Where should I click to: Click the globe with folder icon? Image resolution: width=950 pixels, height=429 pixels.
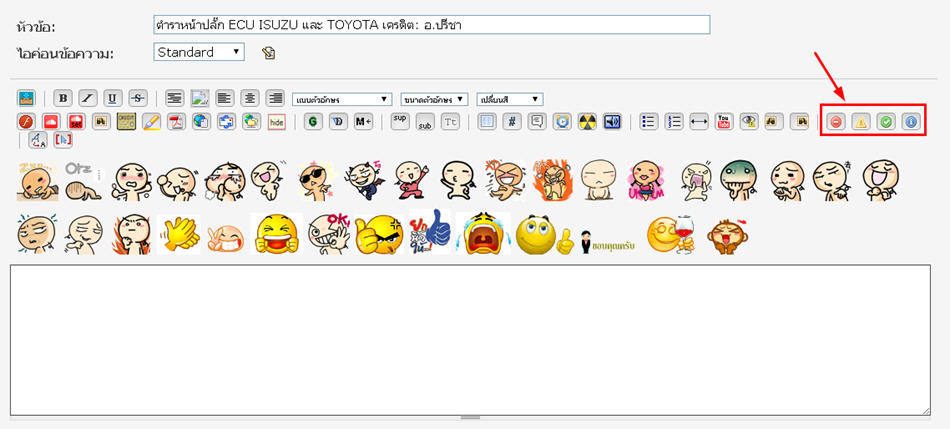[x=251, y=122]
